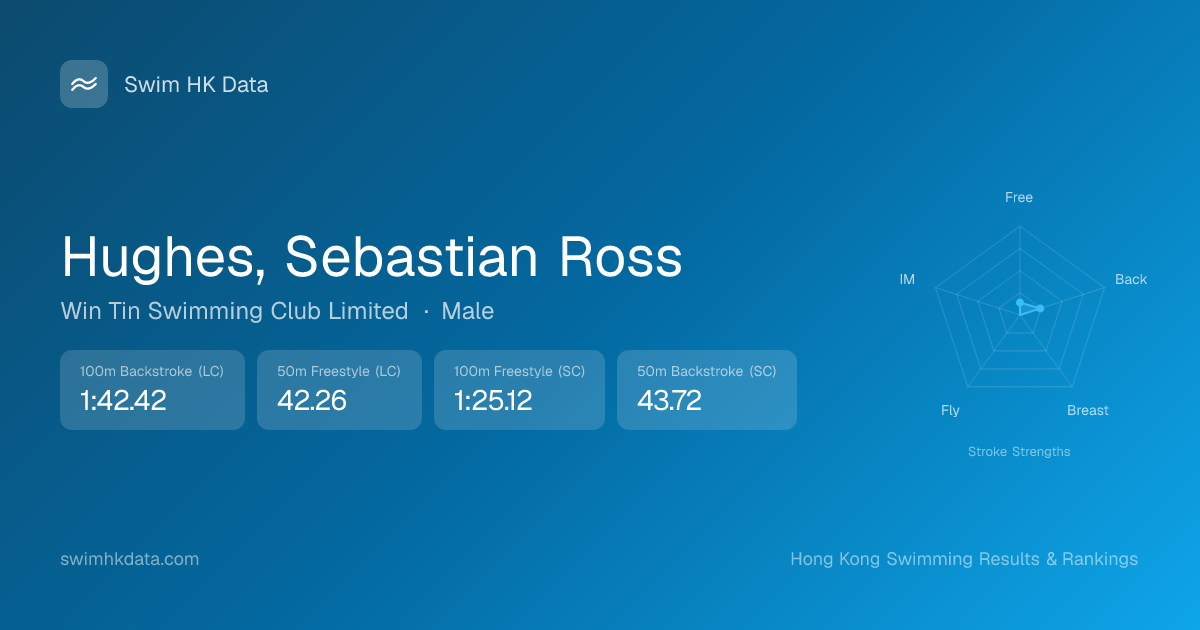Click the IM axis label on radar chart
This screenshot has height=630, width=1200.
pos(907,279)
